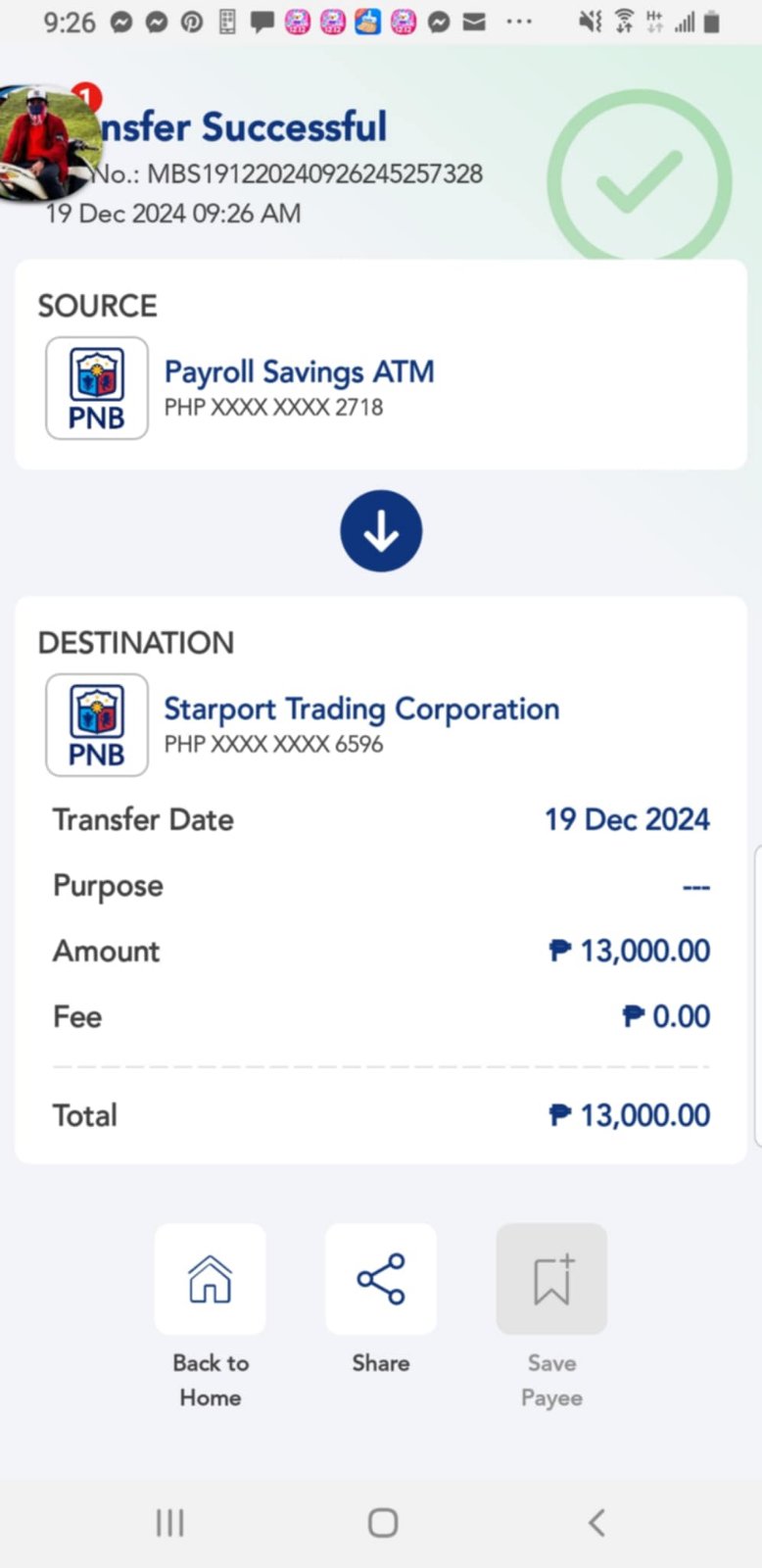Tap the PNB logo in Source card

97,388
